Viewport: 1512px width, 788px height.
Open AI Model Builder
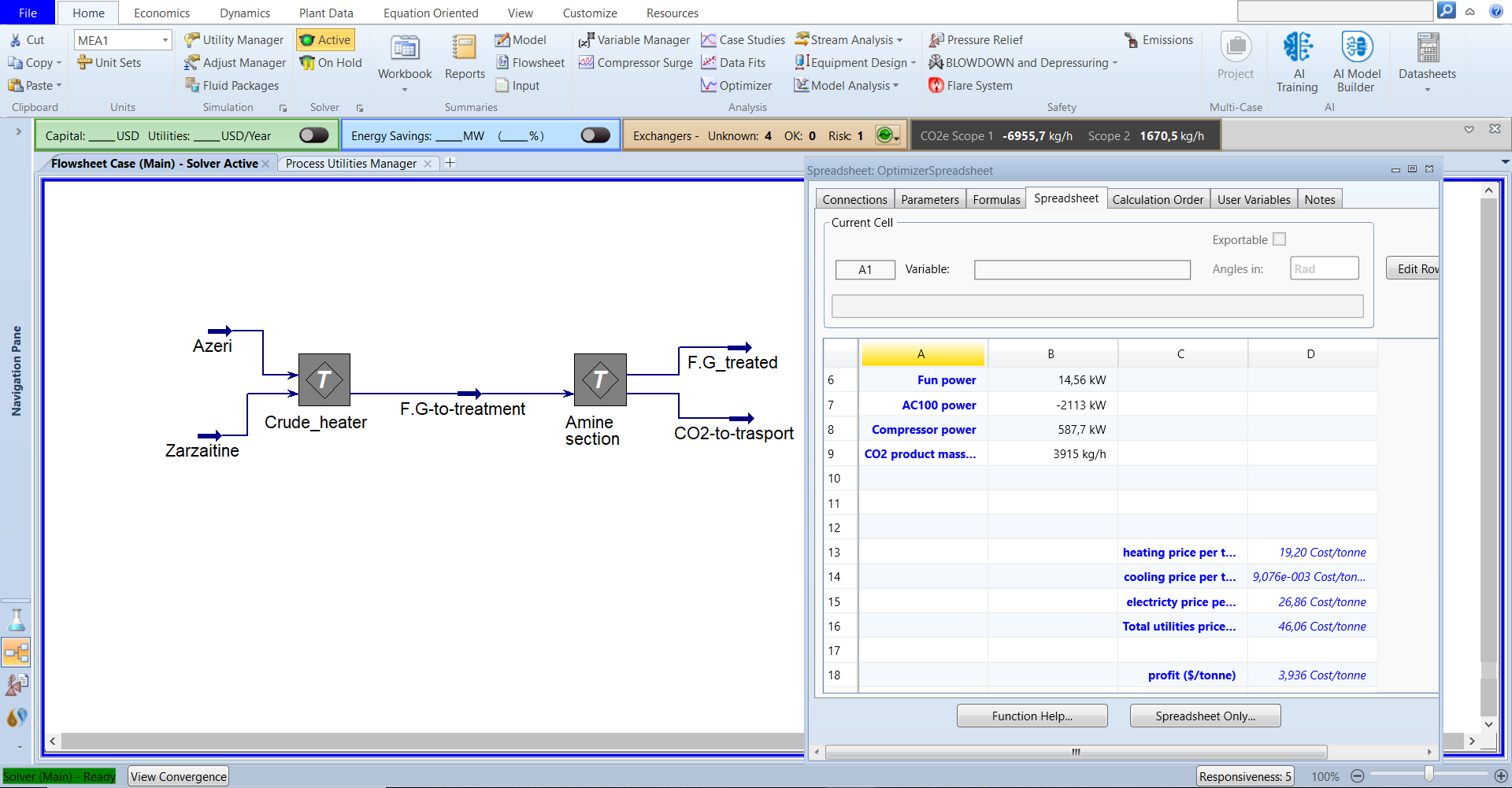point(1357,63)
